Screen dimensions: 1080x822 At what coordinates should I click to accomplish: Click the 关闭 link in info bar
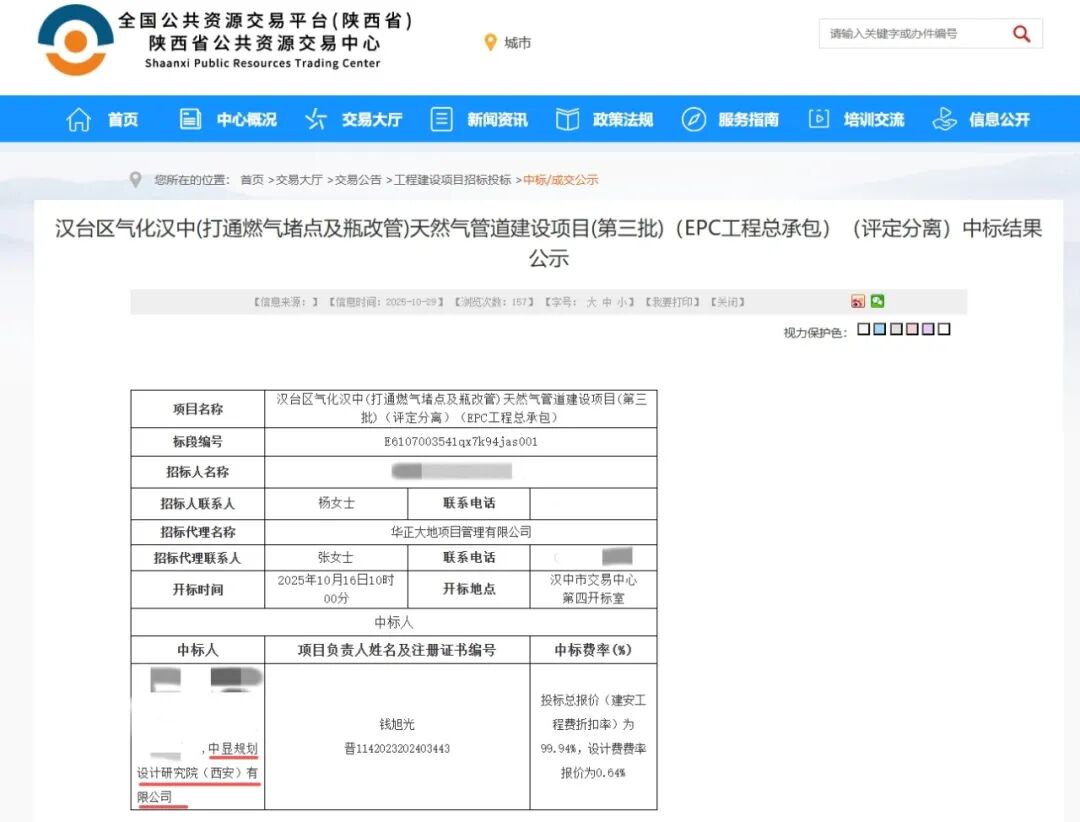pyautogui.click(x=727, y=302)
